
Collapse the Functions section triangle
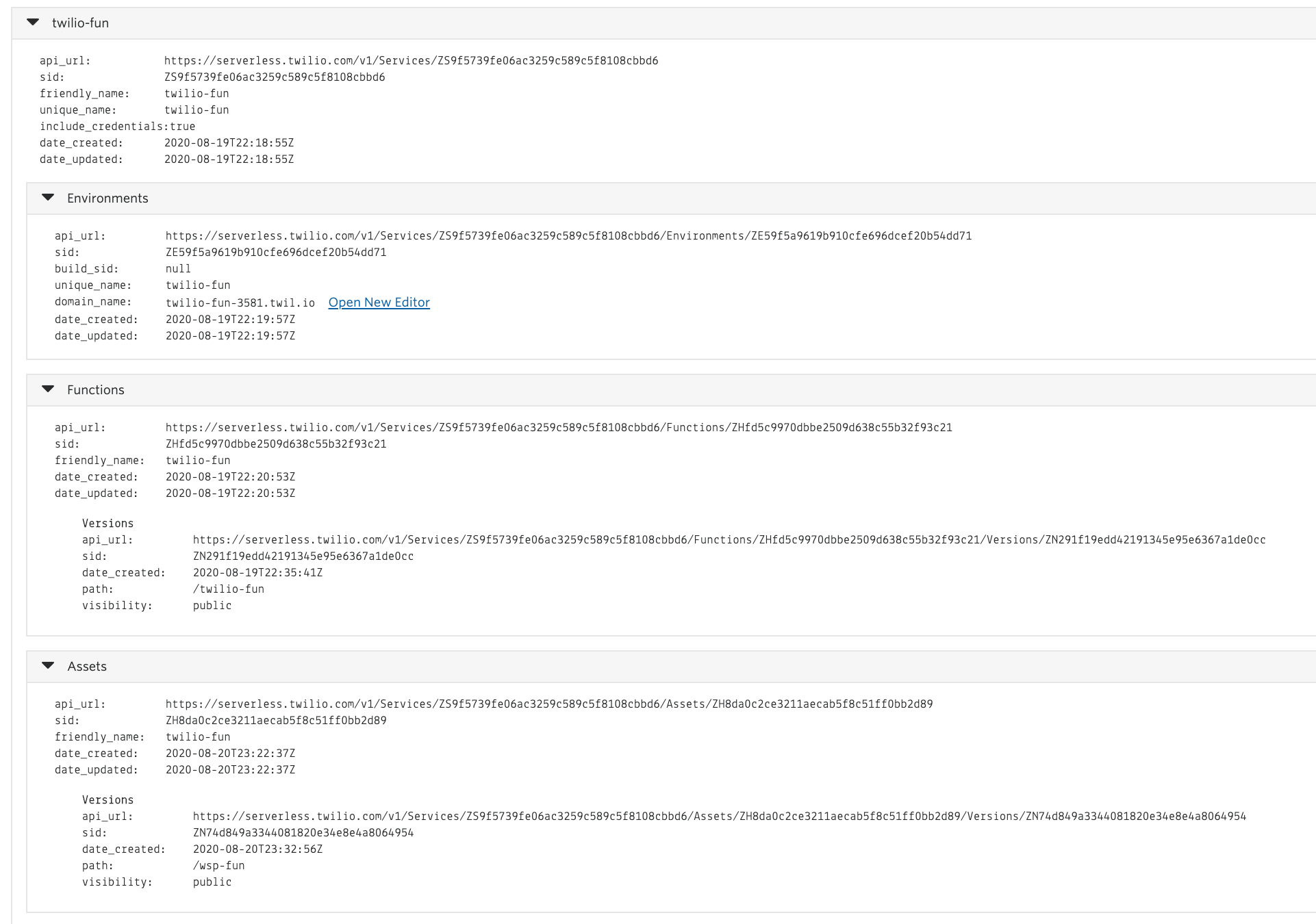(48, 389)
